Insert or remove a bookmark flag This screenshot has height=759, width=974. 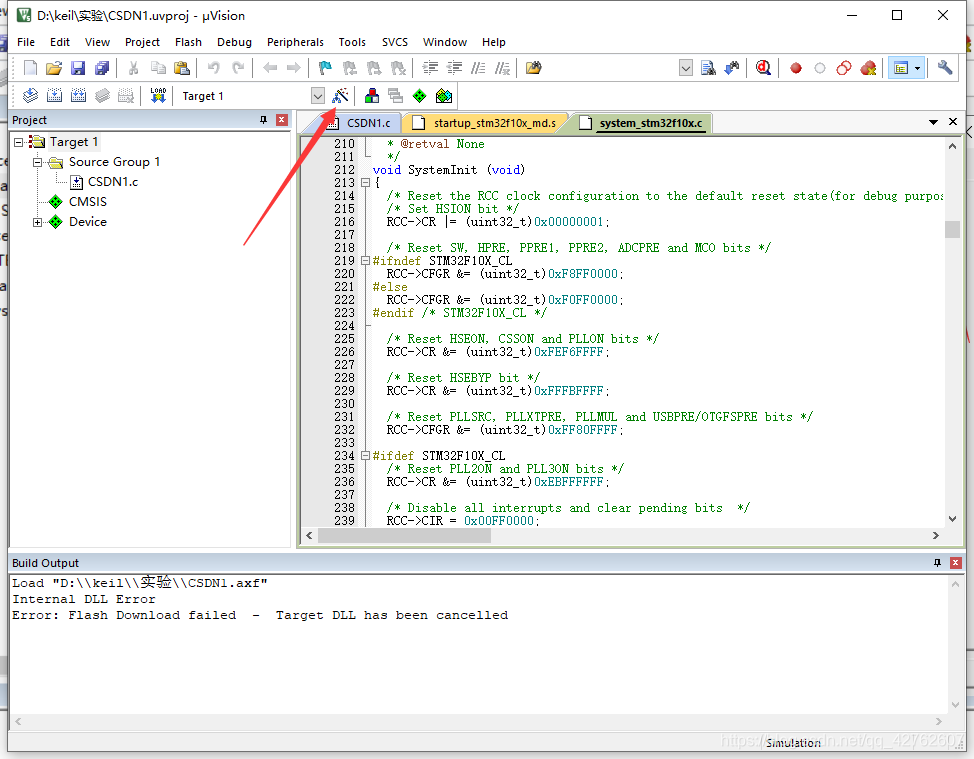coord(325,68)
